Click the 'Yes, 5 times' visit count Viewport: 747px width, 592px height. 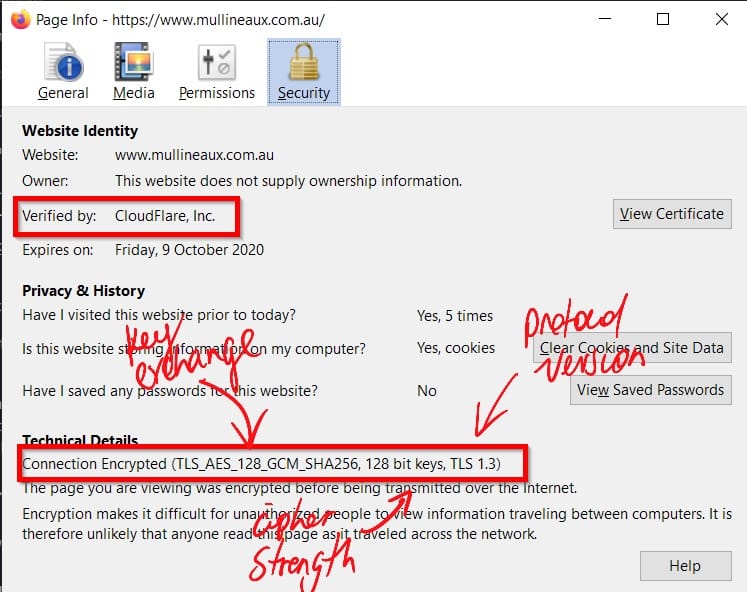(x=454, y=316)
